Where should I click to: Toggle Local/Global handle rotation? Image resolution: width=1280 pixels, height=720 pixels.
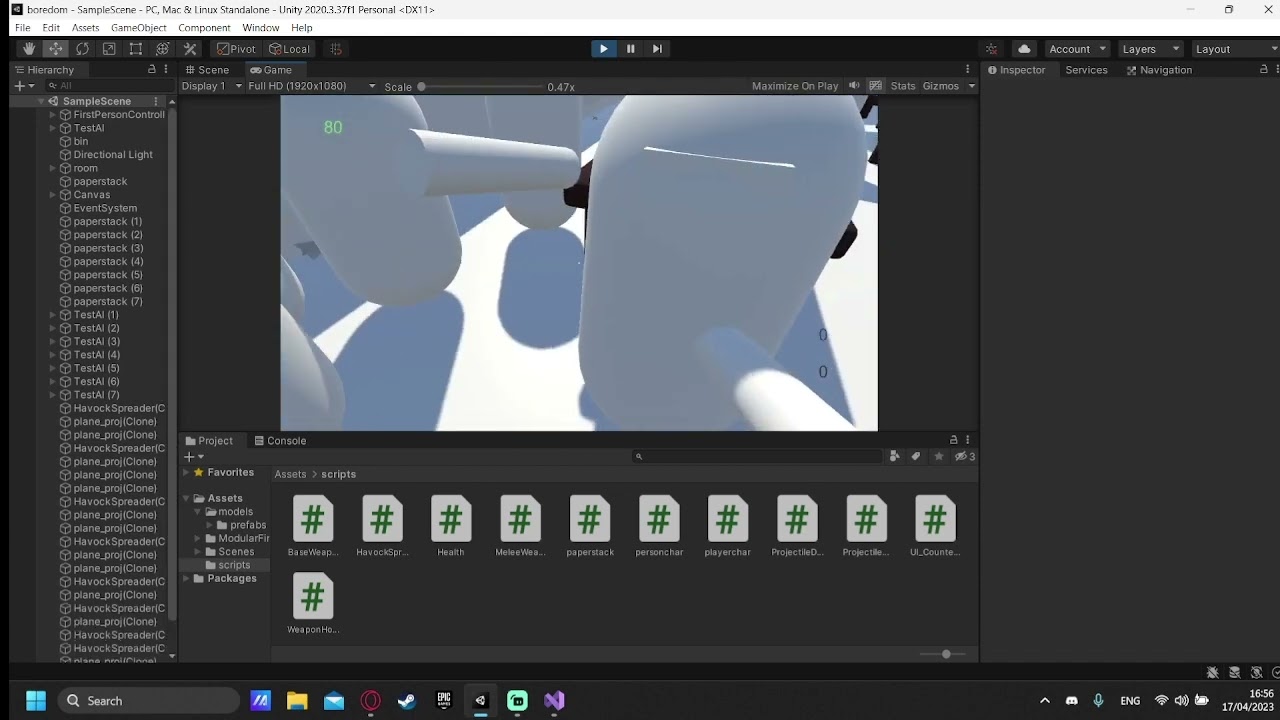click(x=290, y=49)
